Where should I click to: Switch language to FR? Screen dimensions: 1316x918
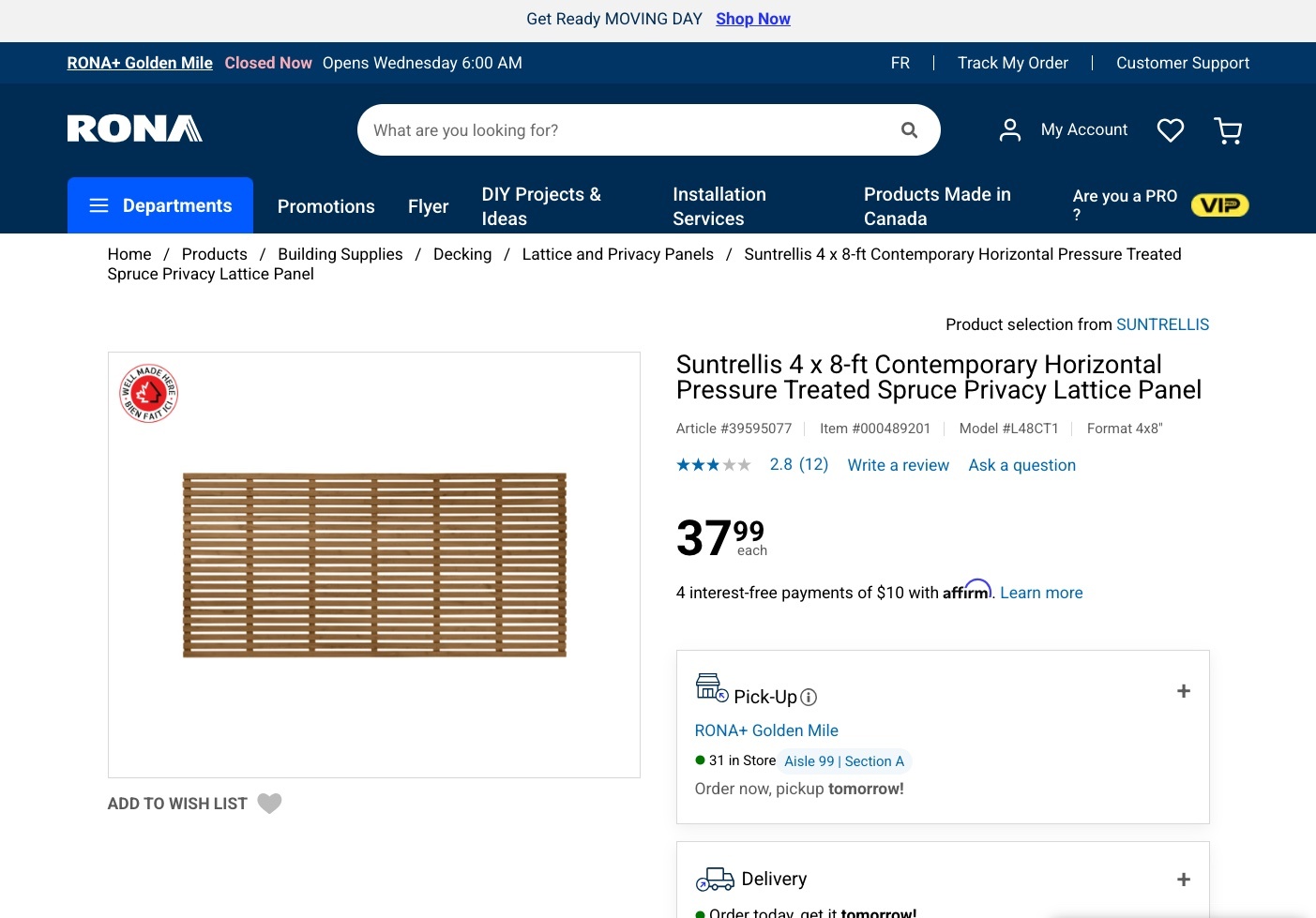pos(900,63)
